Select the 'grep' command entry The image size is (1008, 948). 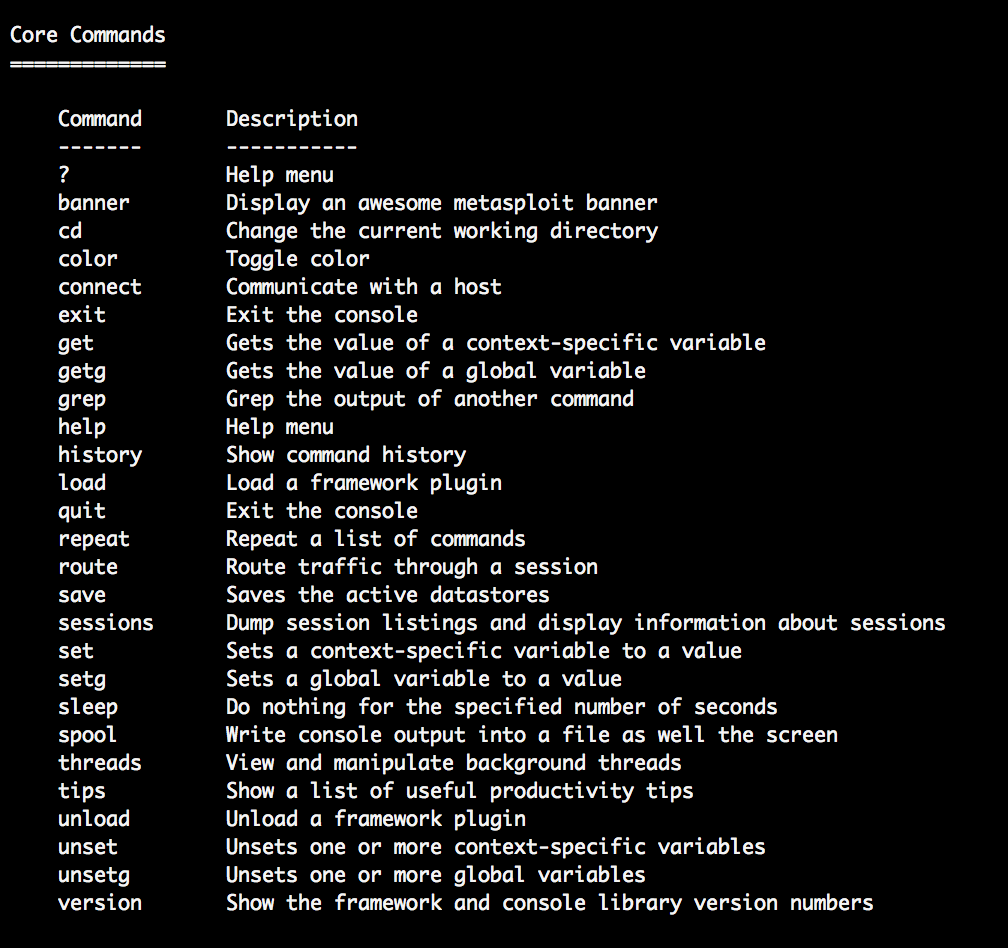coord(82,400)
